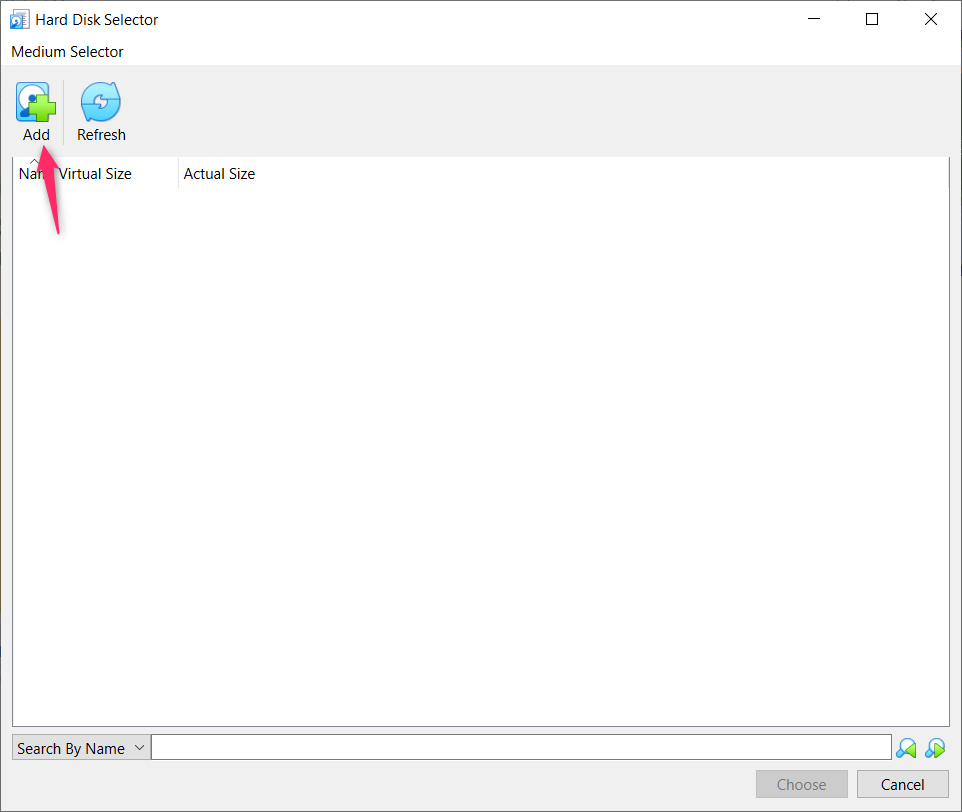This screenshot has width=962, height=812.
Task: Cancel the Hard Disk Selector dialog
Action: [x=902, y=784]
